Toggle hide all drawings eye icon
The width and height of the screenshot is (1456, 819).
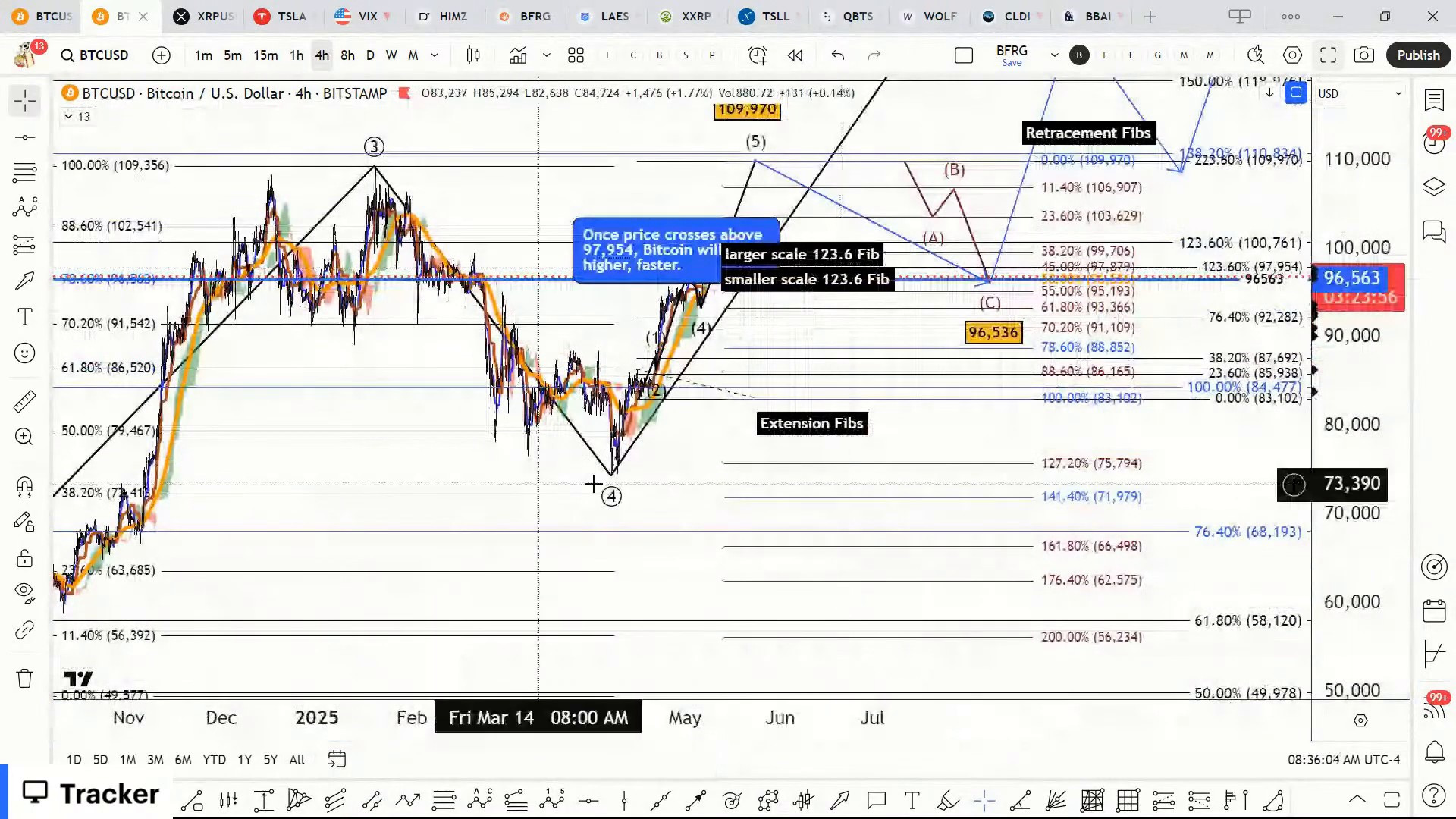pyautogui.click(x=24, y=592)
